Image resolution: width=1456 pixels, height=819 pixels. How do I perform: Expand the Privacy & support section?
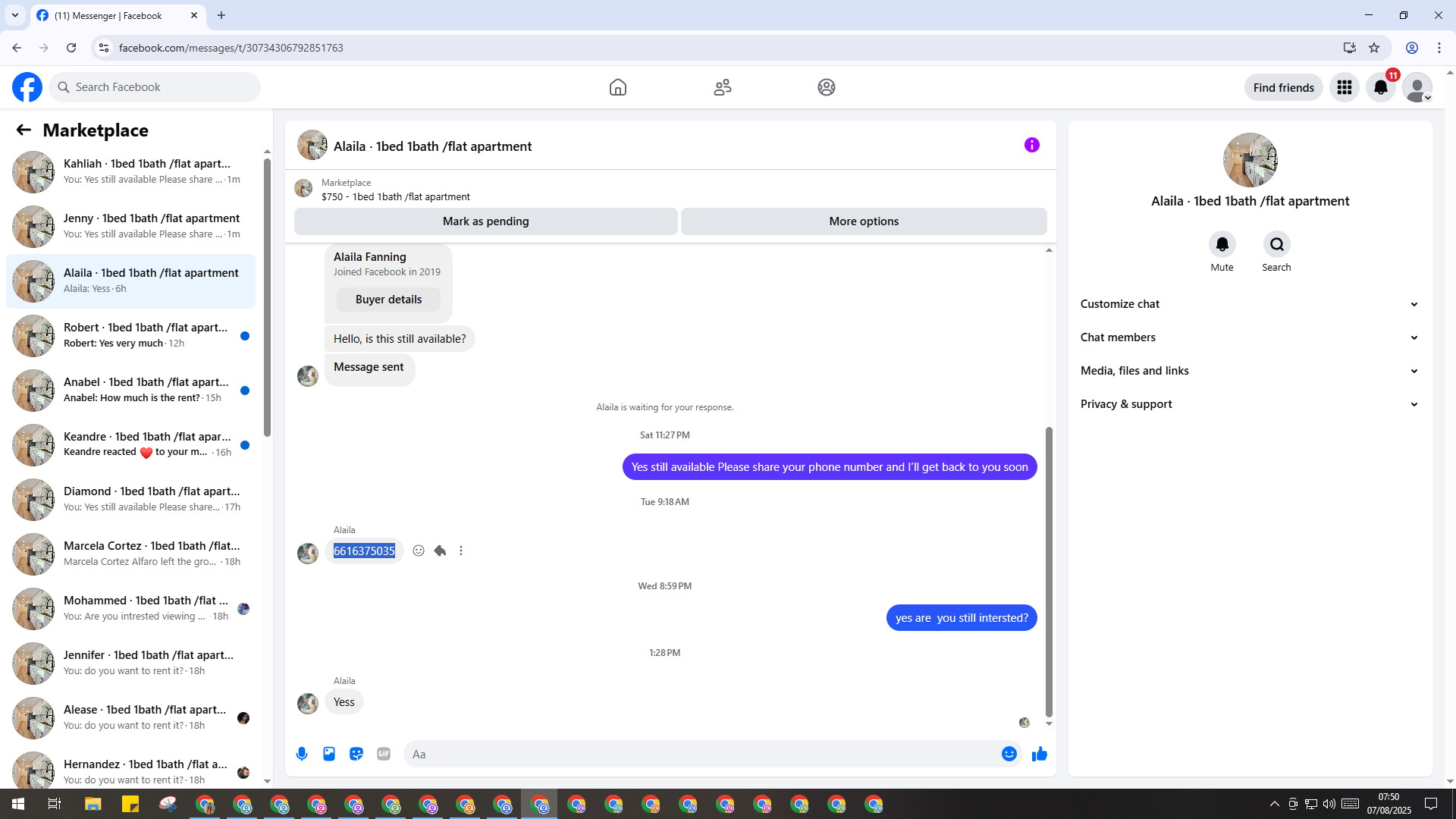[1250, 404]
